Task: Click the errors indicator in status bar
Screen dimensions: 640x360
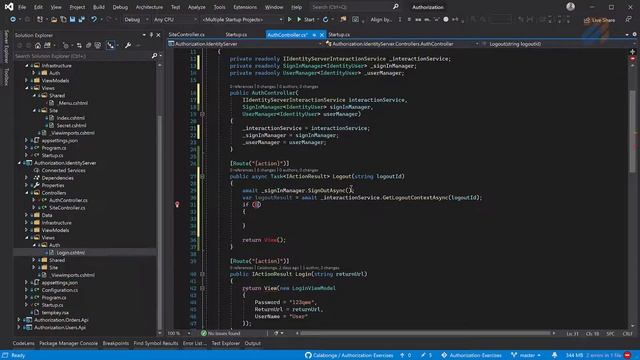Action: coord(609,355)
